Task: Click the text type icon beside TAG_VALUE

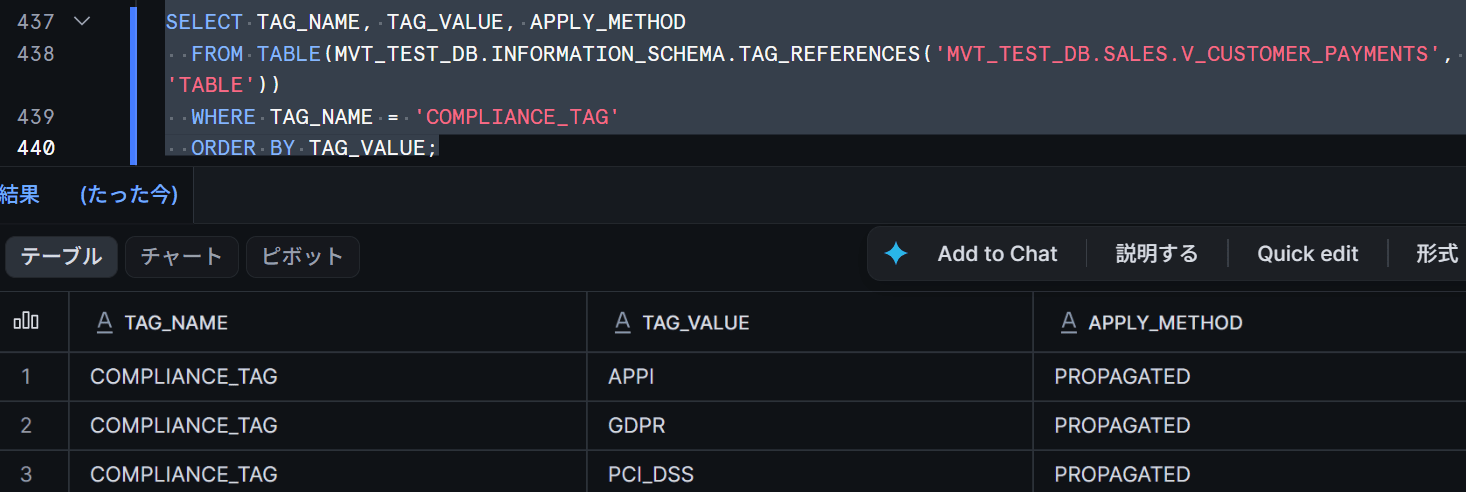Action: pos(622,322)
